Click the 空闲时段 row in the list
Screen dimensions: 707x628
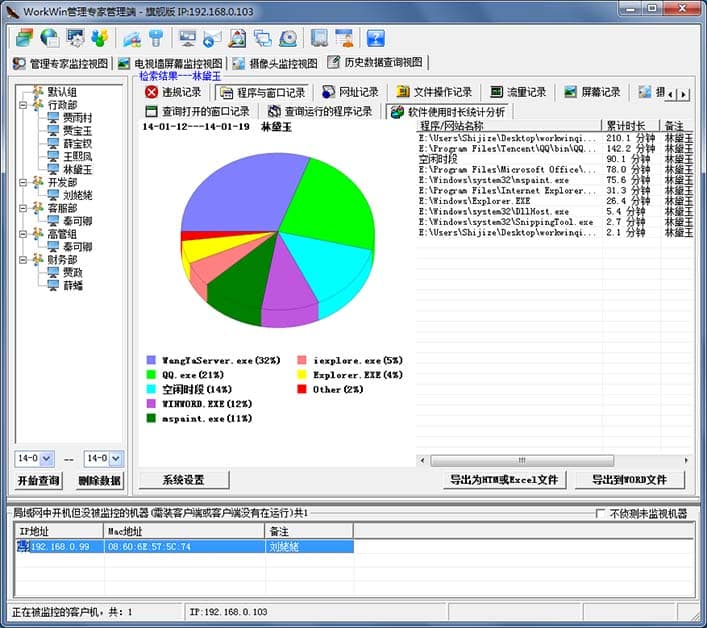556,159
